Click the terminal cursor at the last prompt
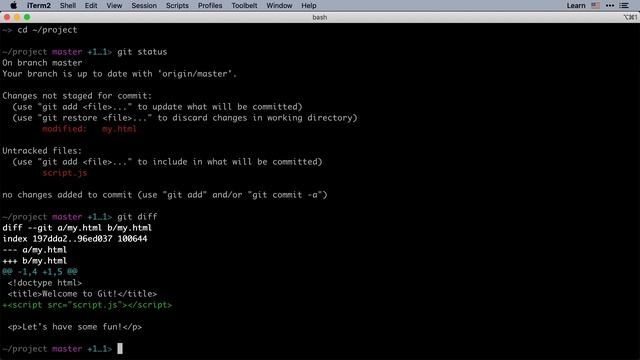The image size is (640, 360). tap(120, 349)
